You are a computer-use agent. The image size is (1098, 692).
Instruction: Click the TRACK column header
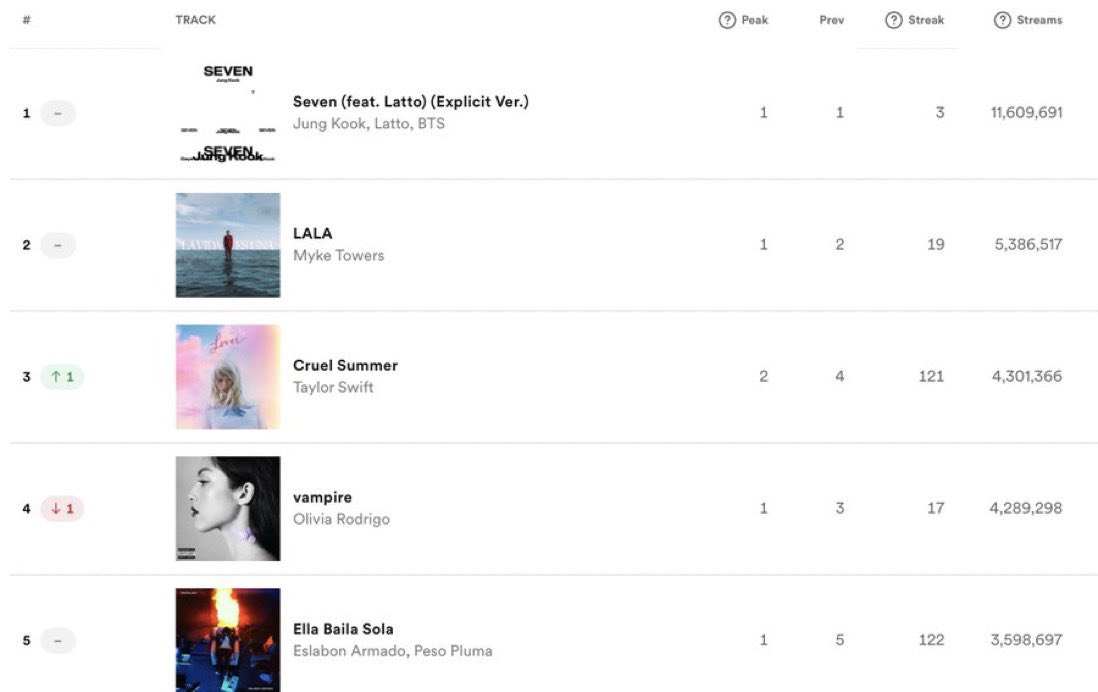tap(195, 20)
